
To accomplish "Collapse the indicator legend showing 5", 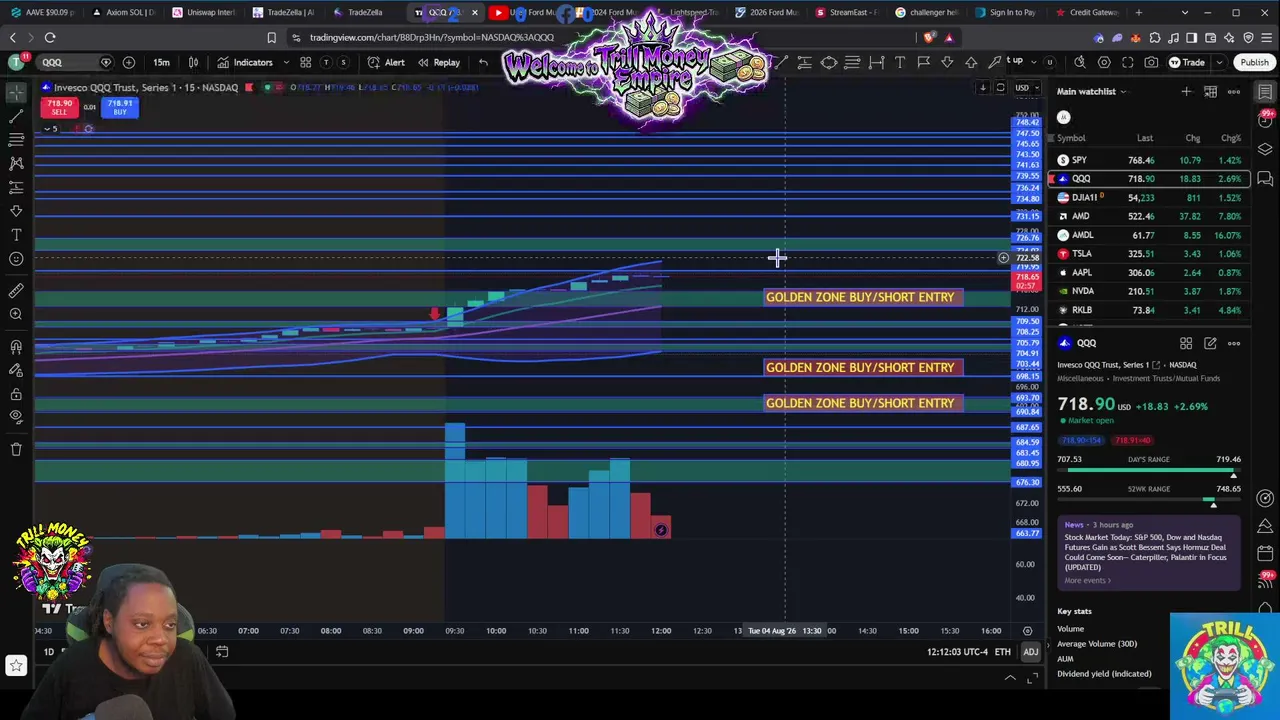I will tap(50, 129).
